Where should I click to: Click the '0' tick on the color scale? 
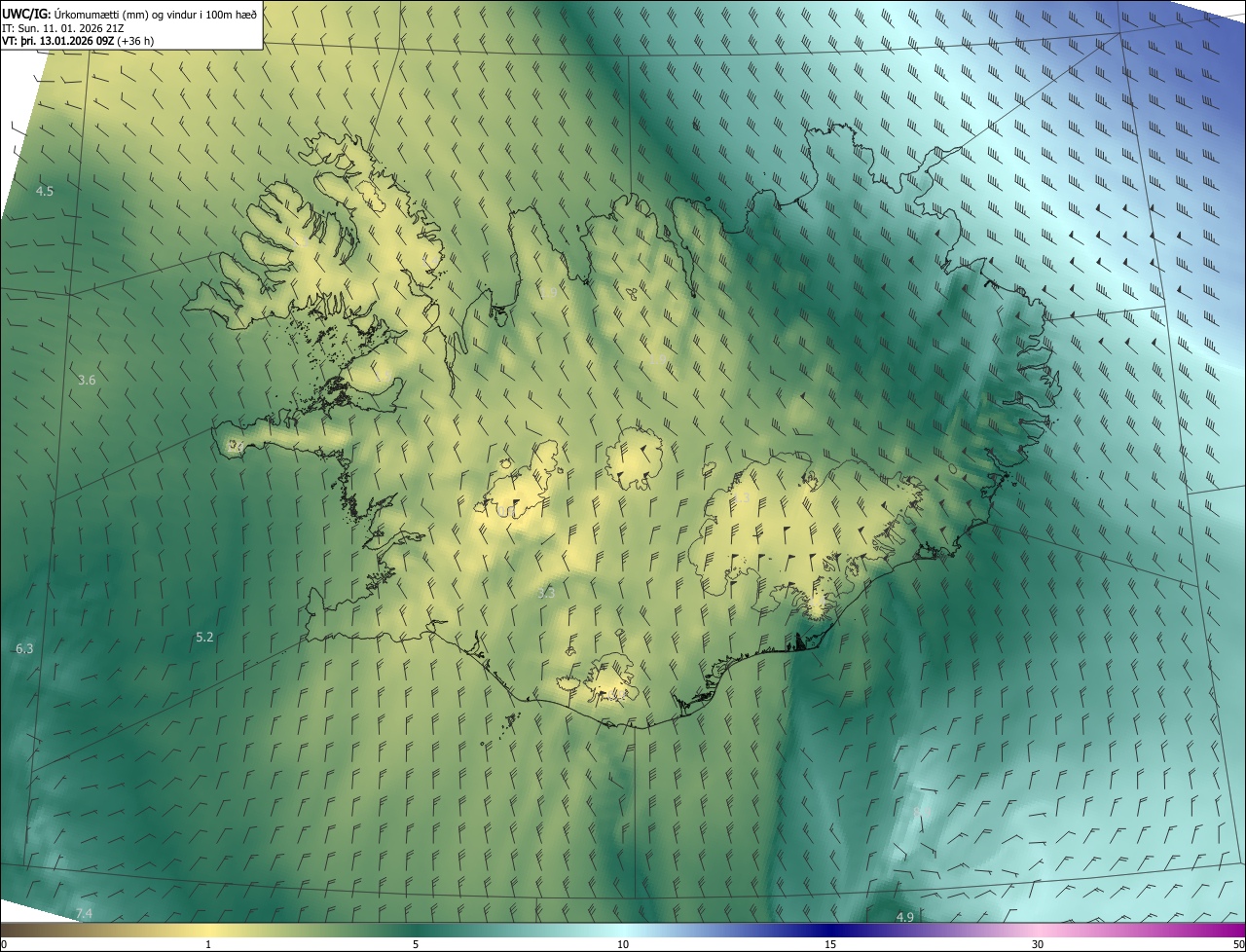pos(4,944)
